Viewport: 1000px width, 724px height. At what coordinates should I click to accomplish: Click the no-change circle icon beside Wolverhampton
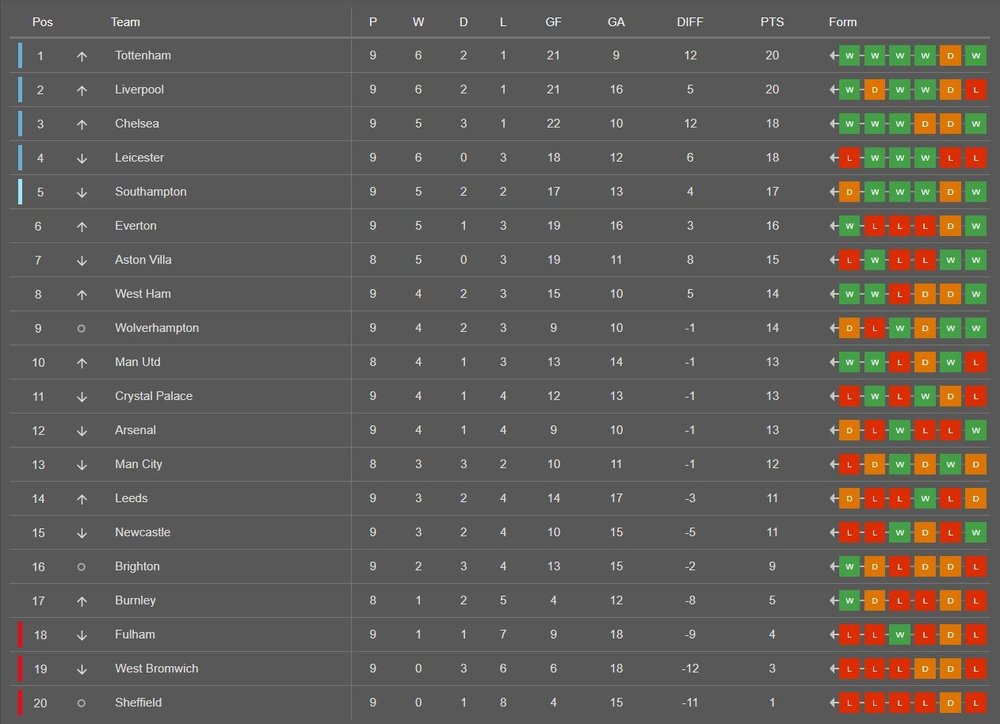coord(82,328)
